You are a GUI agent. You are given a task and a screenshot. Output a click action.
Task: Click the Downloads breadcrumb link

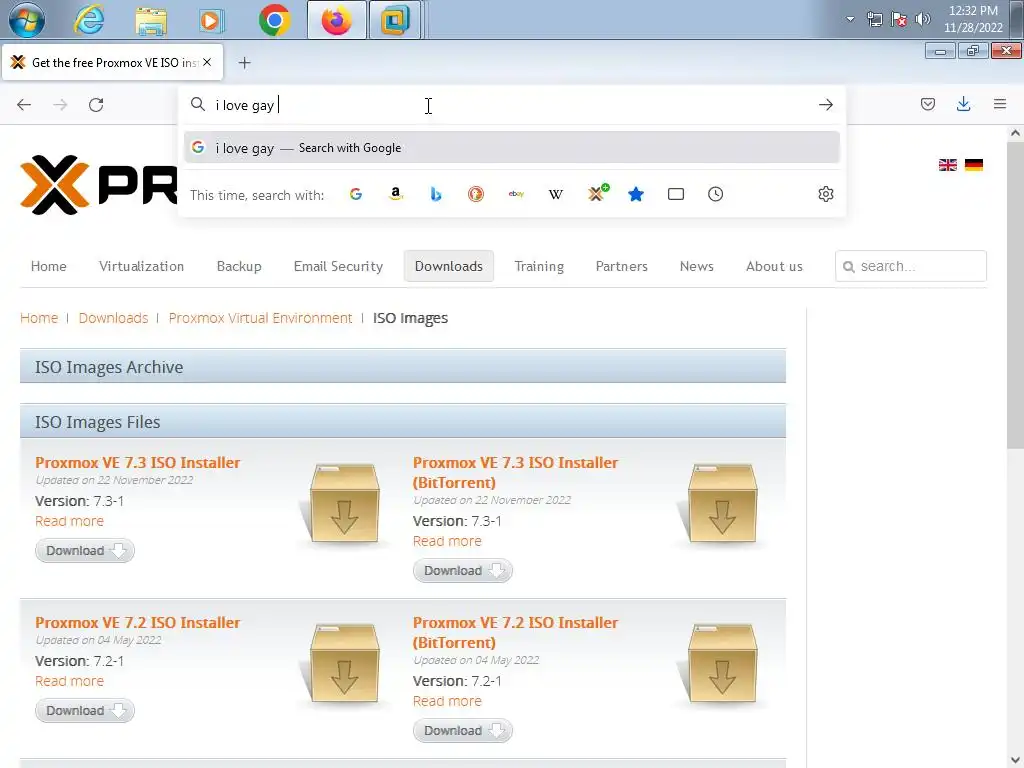click(x=114, y=318)
